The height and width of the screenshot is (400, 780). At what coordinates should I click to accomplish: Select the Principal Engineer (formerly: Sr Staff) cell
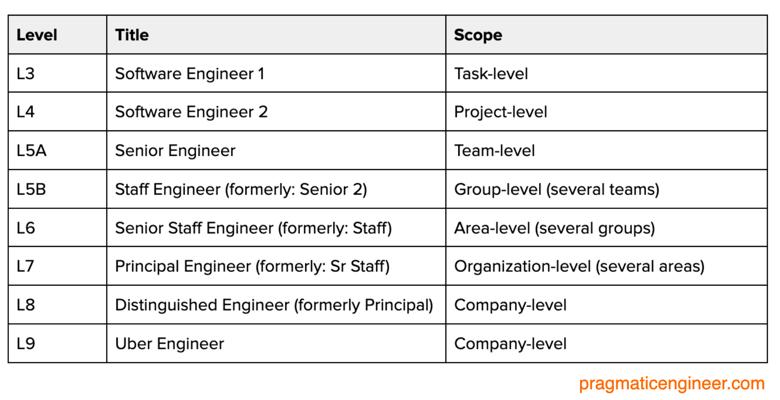[x=252, y=266]
